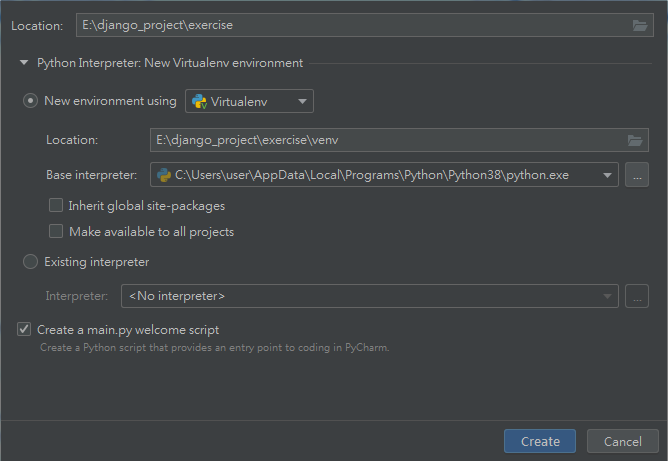This screenshot has height=461, width=668.
Task: Click the Virtualenv Python icon
Action: (199, 101)
